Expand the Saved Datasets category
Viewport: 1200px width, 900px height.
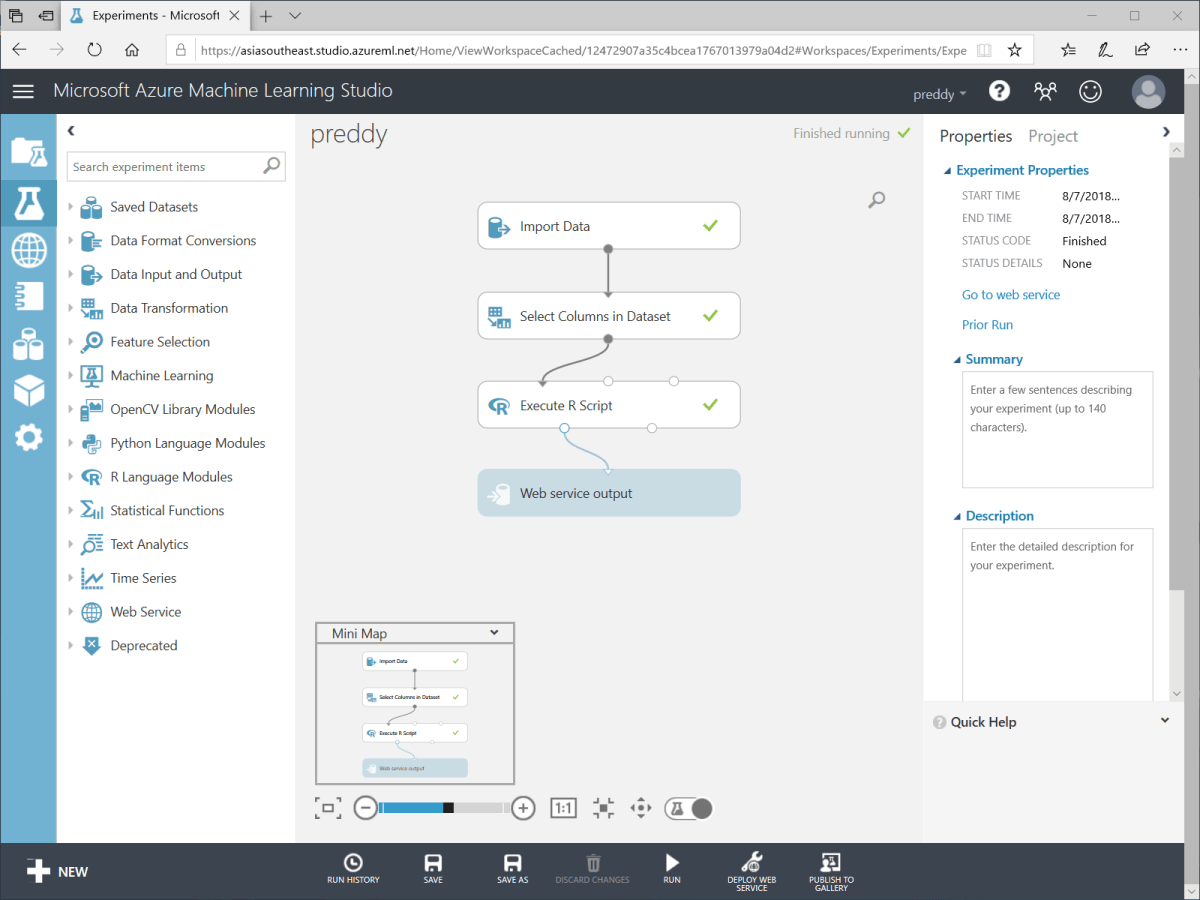tap(71, 207)
